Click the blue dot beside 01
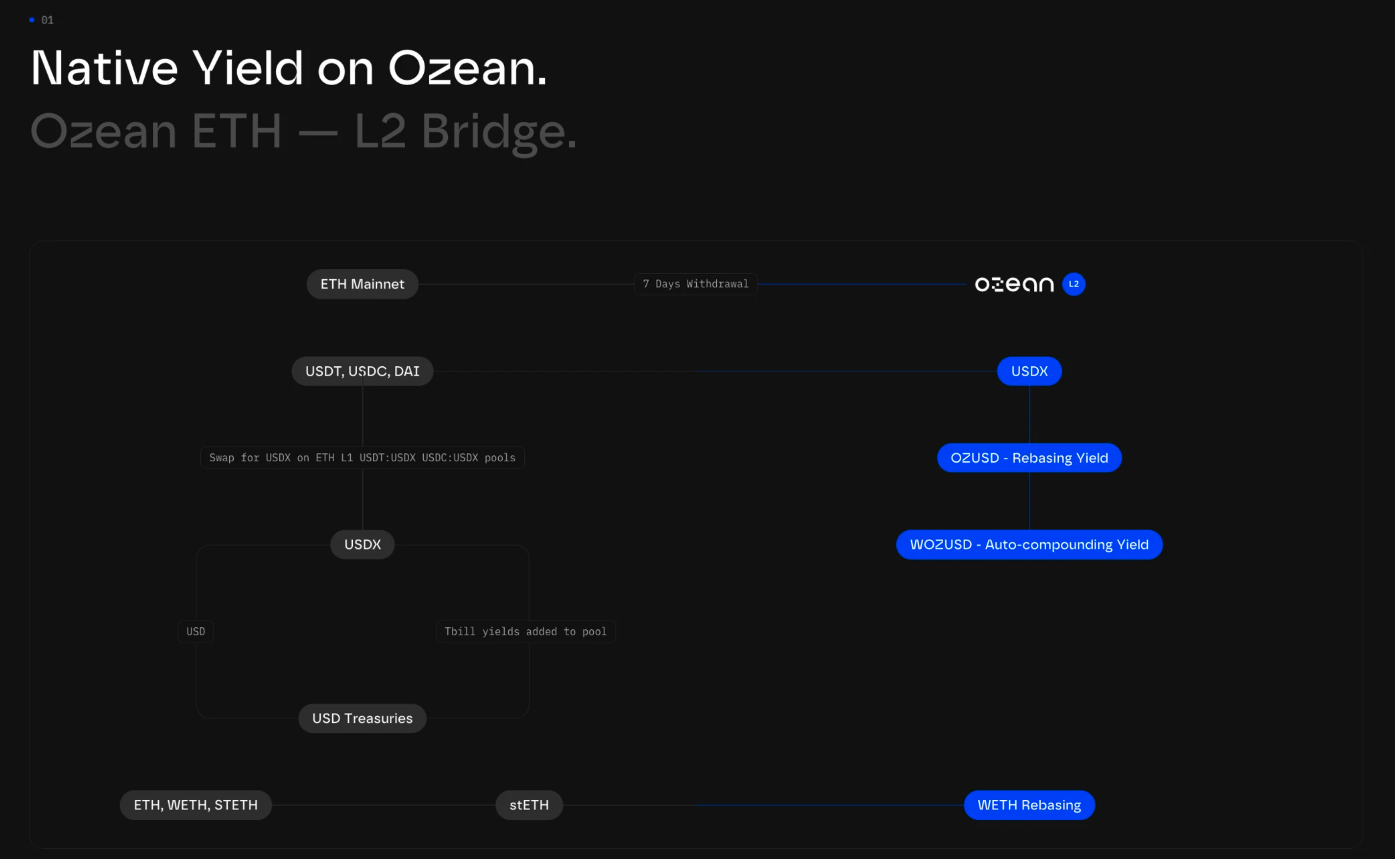Viewport: 1395px width, 859px height. pyautogui.click(x=32, y=20)
